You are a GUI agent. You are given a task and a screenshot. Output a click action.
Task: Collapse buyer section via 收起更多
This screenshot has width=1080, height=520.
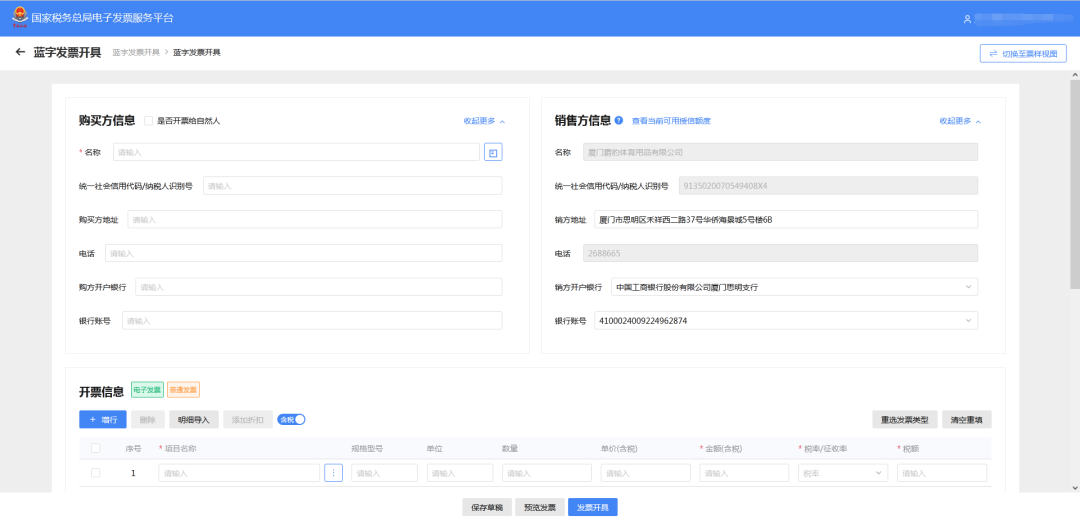[484, 121]
